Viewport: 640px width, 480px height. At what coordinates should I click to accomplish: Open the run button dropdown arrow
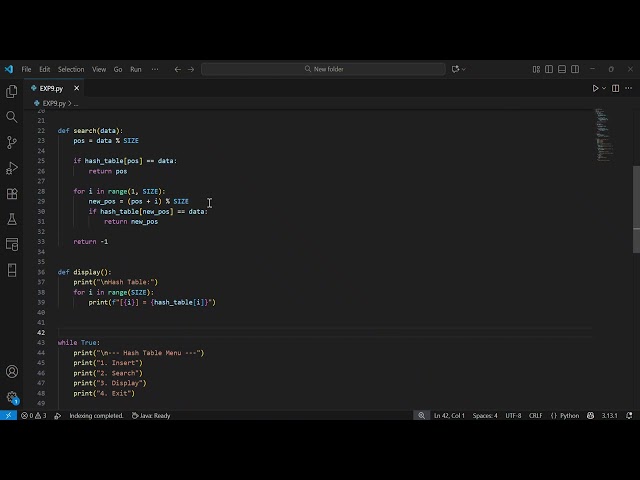click(x=604, y=88)
